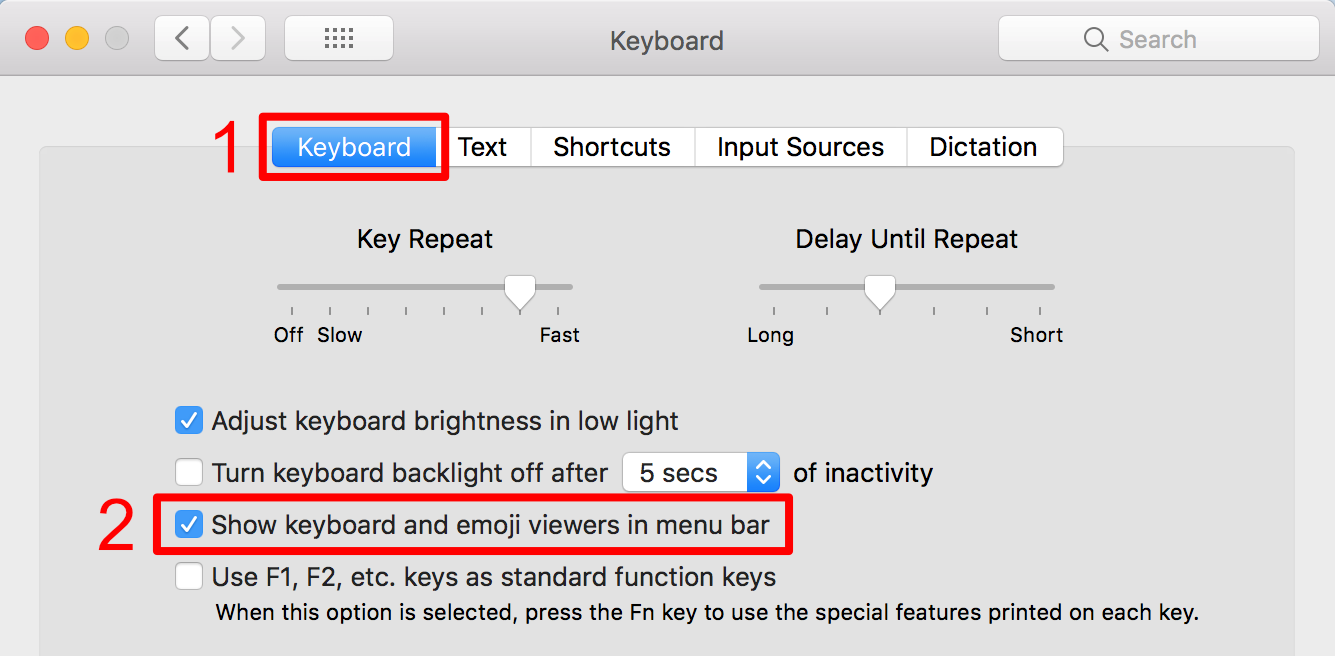Click the Key Repeat slider knob
The height and width of the screenshot is (656, 1335).
click(519, 291)
